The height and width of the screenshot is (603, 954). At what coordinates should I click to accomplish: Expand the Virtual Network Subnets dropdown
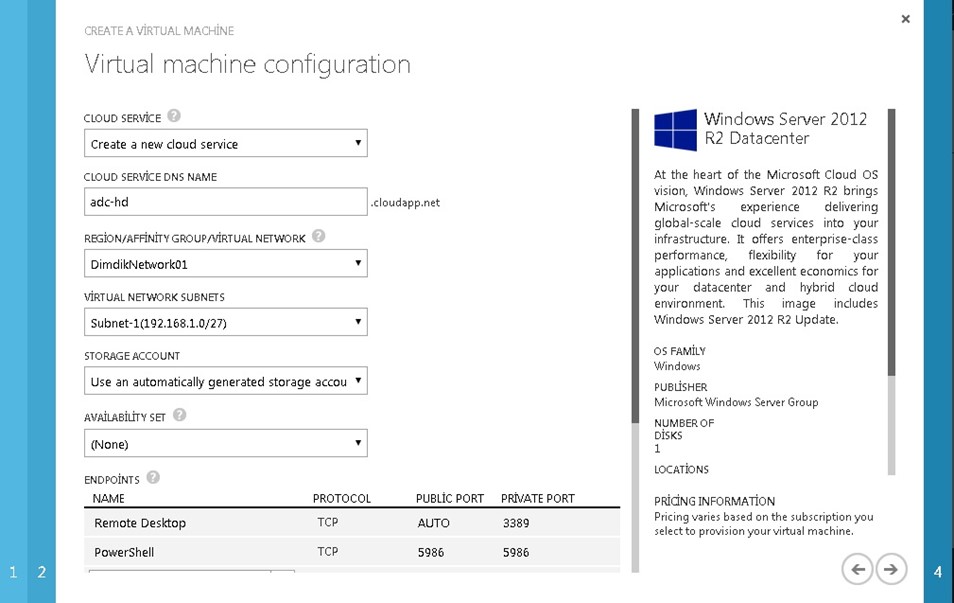tap(226, 322)
